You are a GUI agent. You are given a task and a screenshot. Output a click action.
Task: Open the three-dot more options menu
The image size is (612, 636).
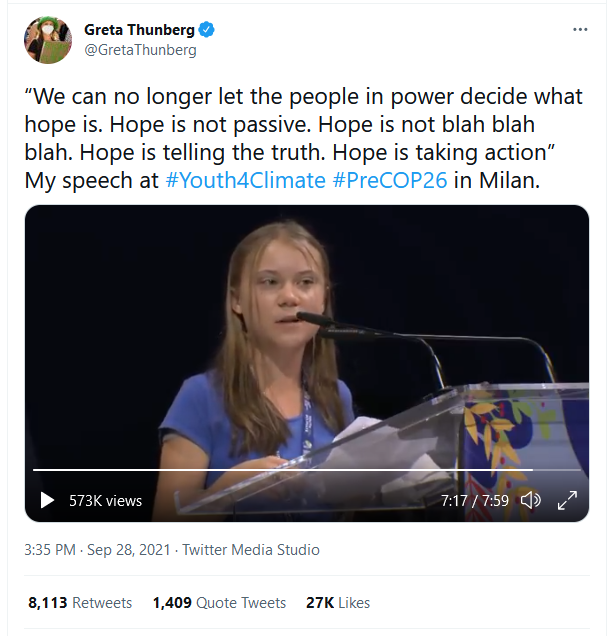580,30
